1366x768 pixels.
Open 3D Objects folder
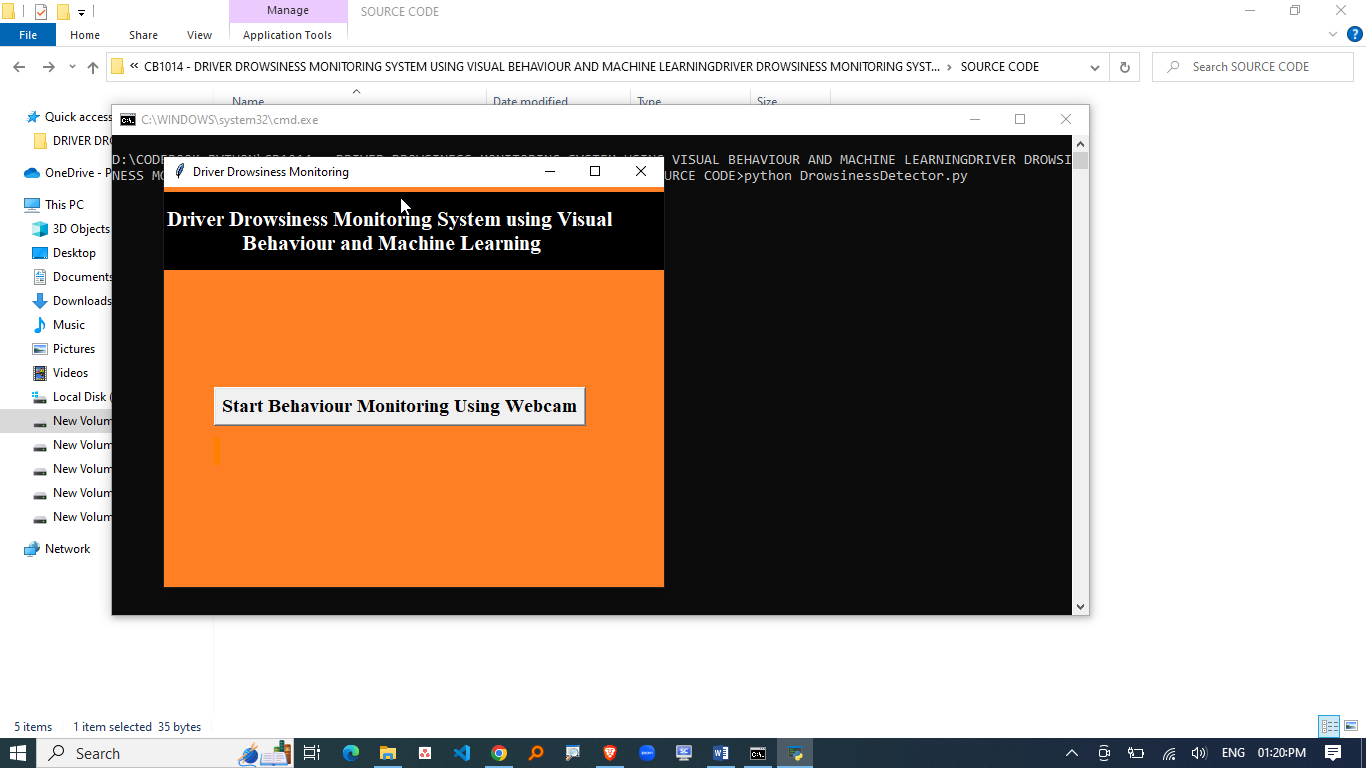pos(71,229)
